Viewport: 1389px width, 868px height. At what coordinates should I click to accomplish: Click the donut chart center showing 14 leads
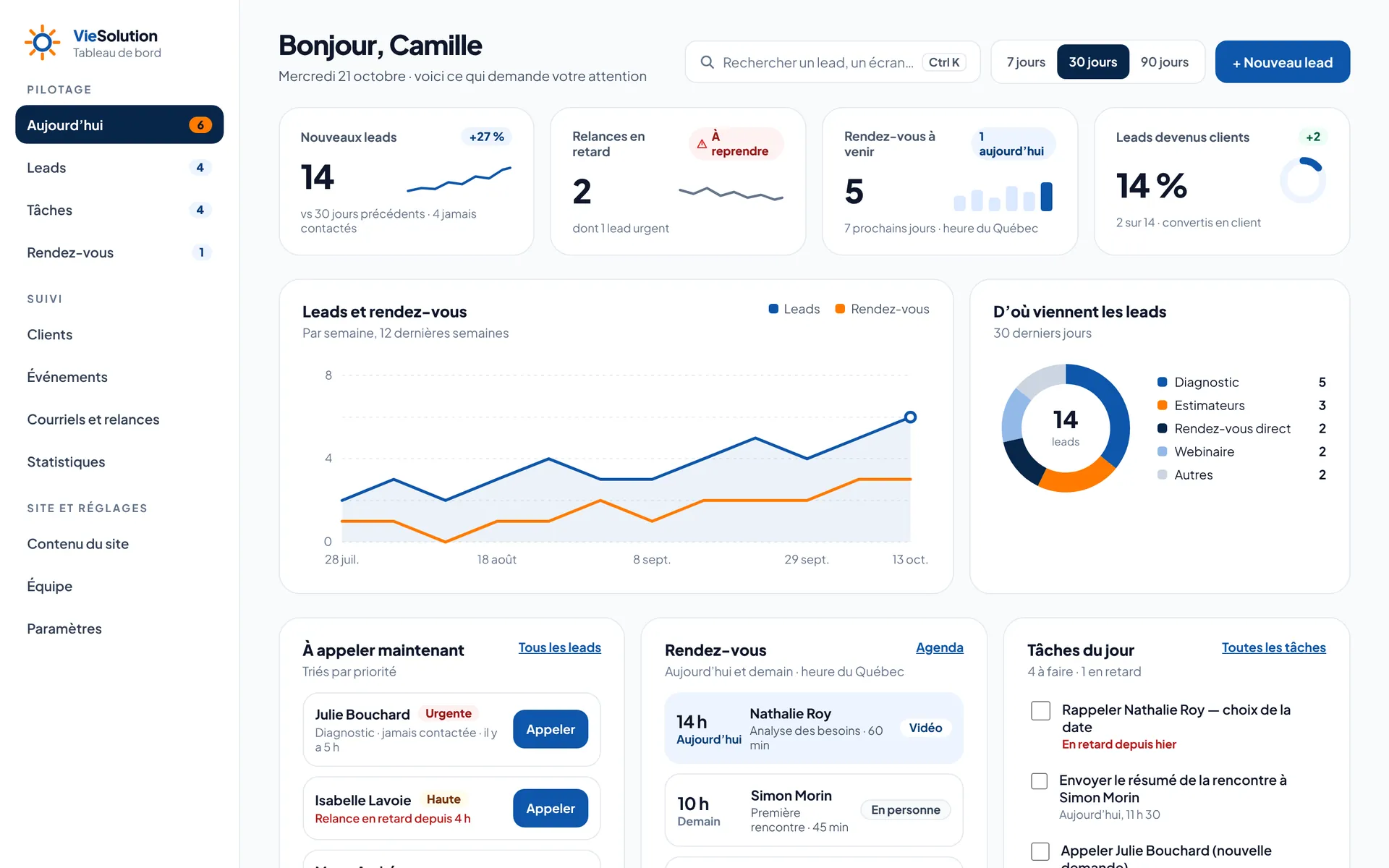[x=1065, y=427]
